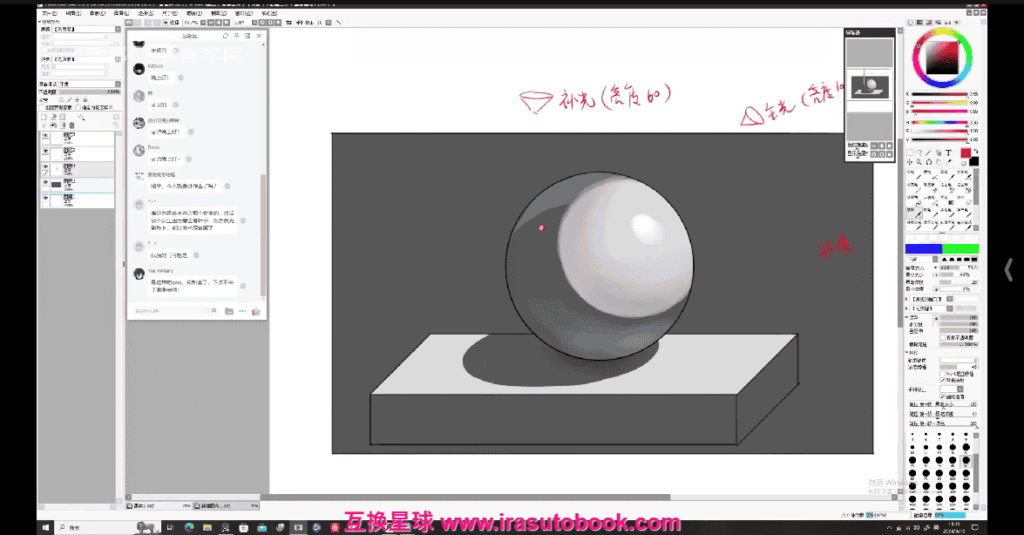
Task: Delete layer with the trash icon
Action: click(72, 125)
